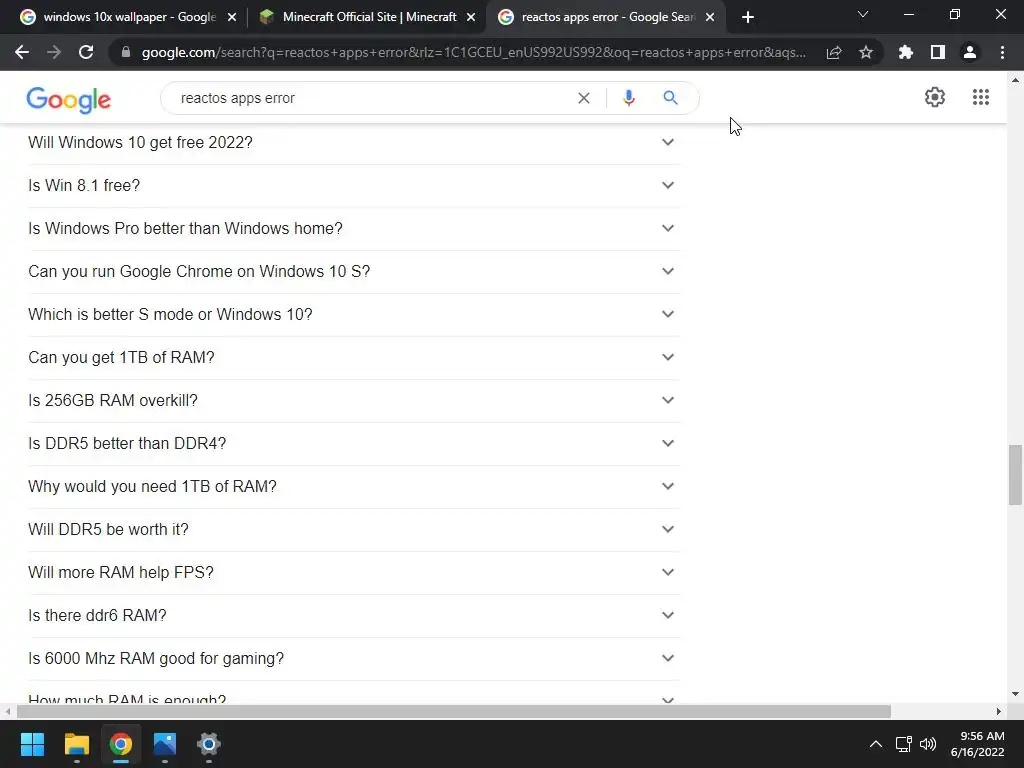Open Settings from taskbar
The width and height of the screenshot is (1024, 768).
click(x=209, y=744)
